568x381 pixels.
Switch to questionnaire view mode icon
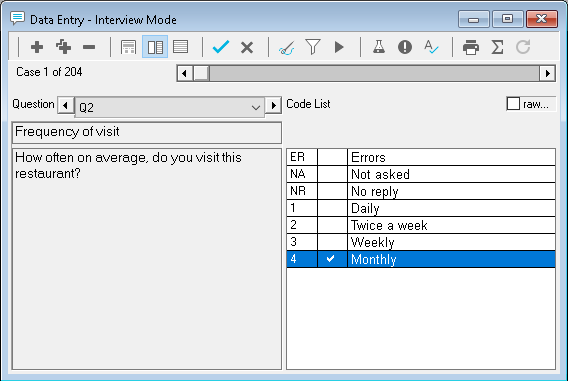[x=128, y=47]
